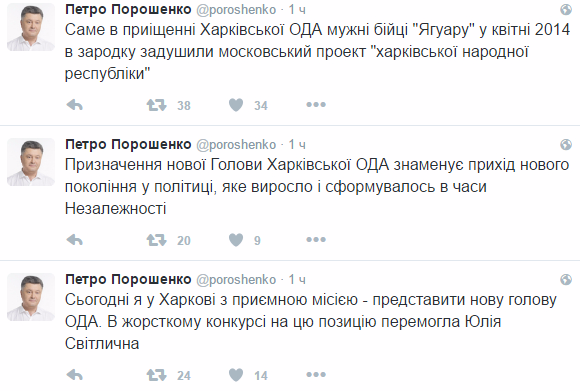Image resolution: width=580 pixels, height=391 pixels.
Task: Like the tweet with 34 likes
Action: [x=236, y=105]
